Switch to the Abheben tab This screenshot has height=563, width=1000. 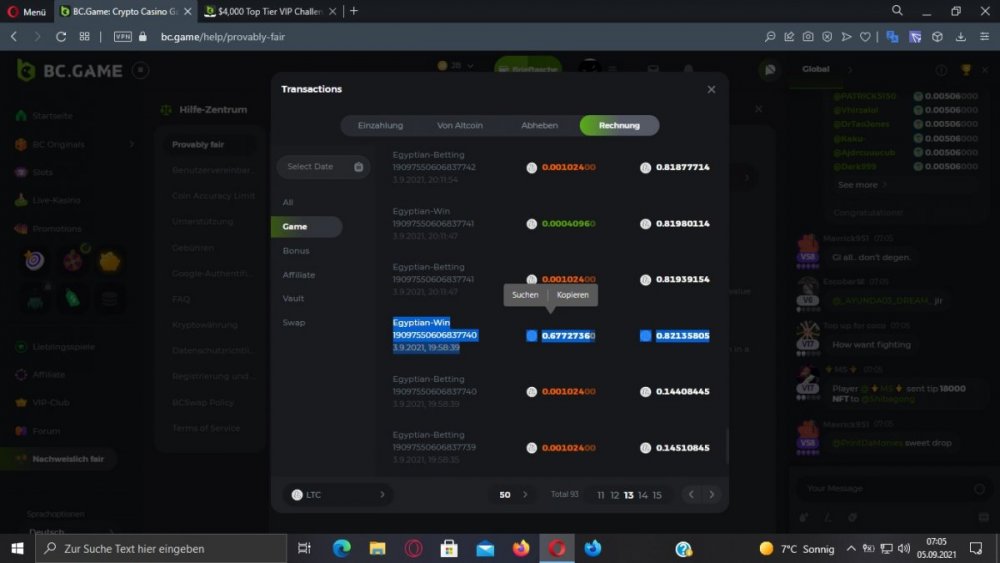(x=539, y=125)
